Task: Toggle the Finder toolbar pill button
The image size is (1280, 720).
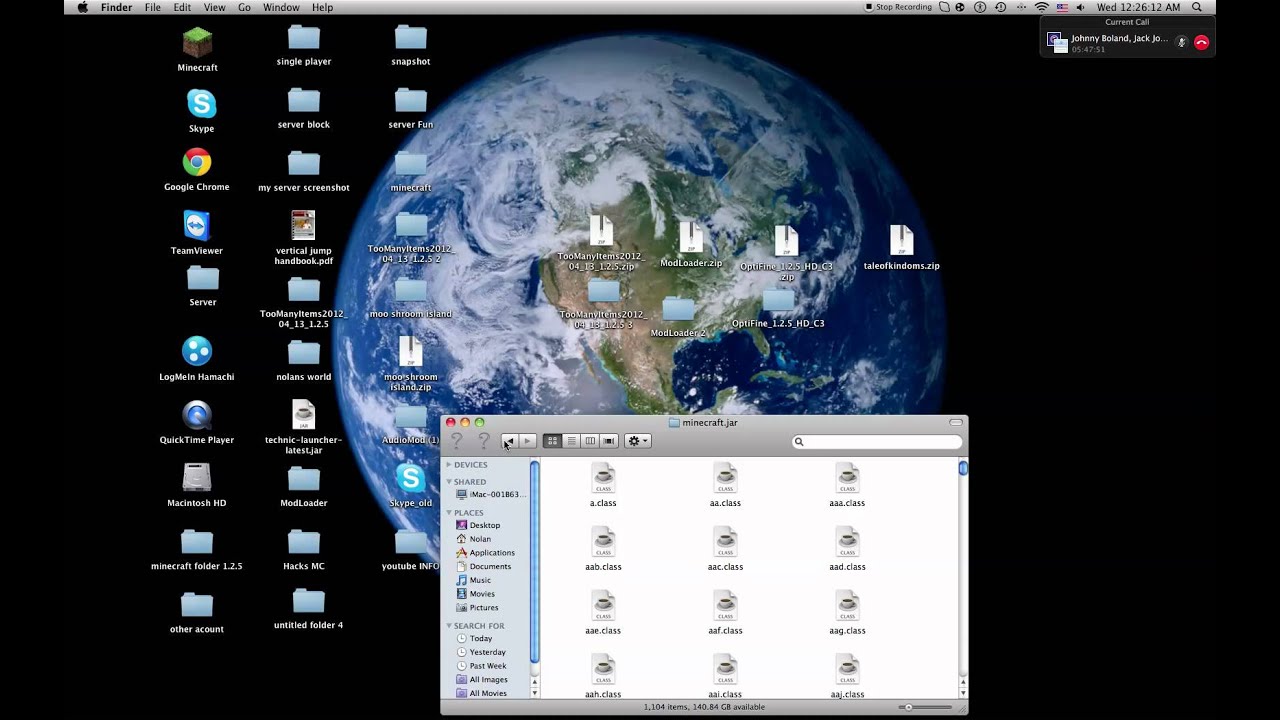Action: click(x=956, y=423)
